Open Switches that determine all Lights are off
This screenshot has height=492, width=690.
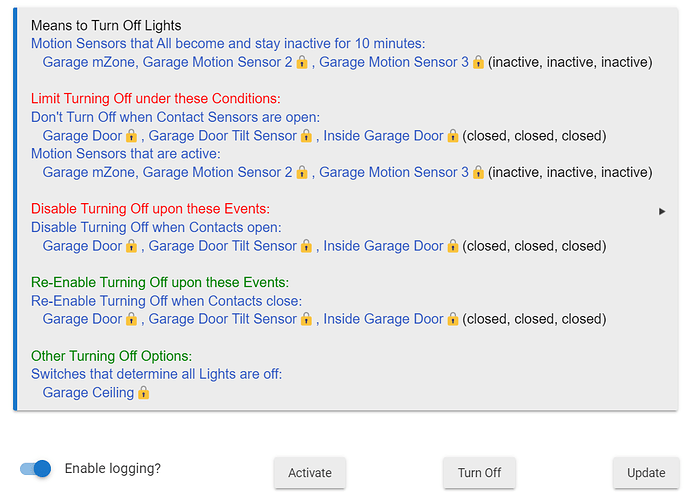[x=156, y=374]
